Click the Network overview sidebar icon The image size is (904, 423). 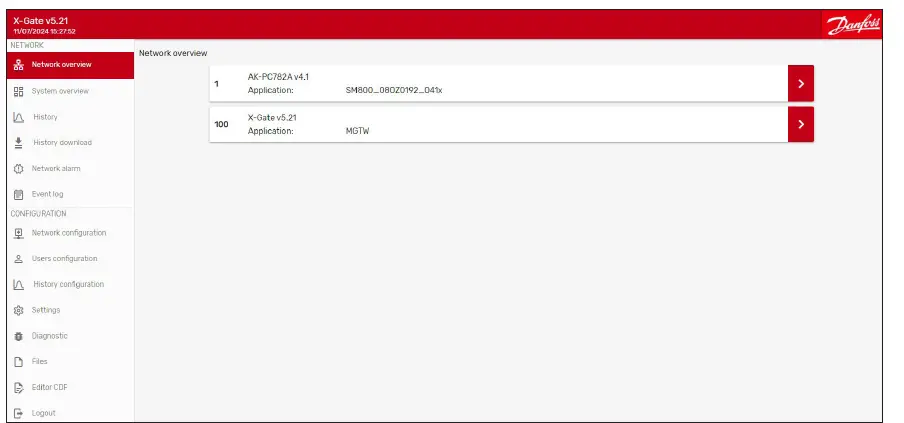(18, 65)
